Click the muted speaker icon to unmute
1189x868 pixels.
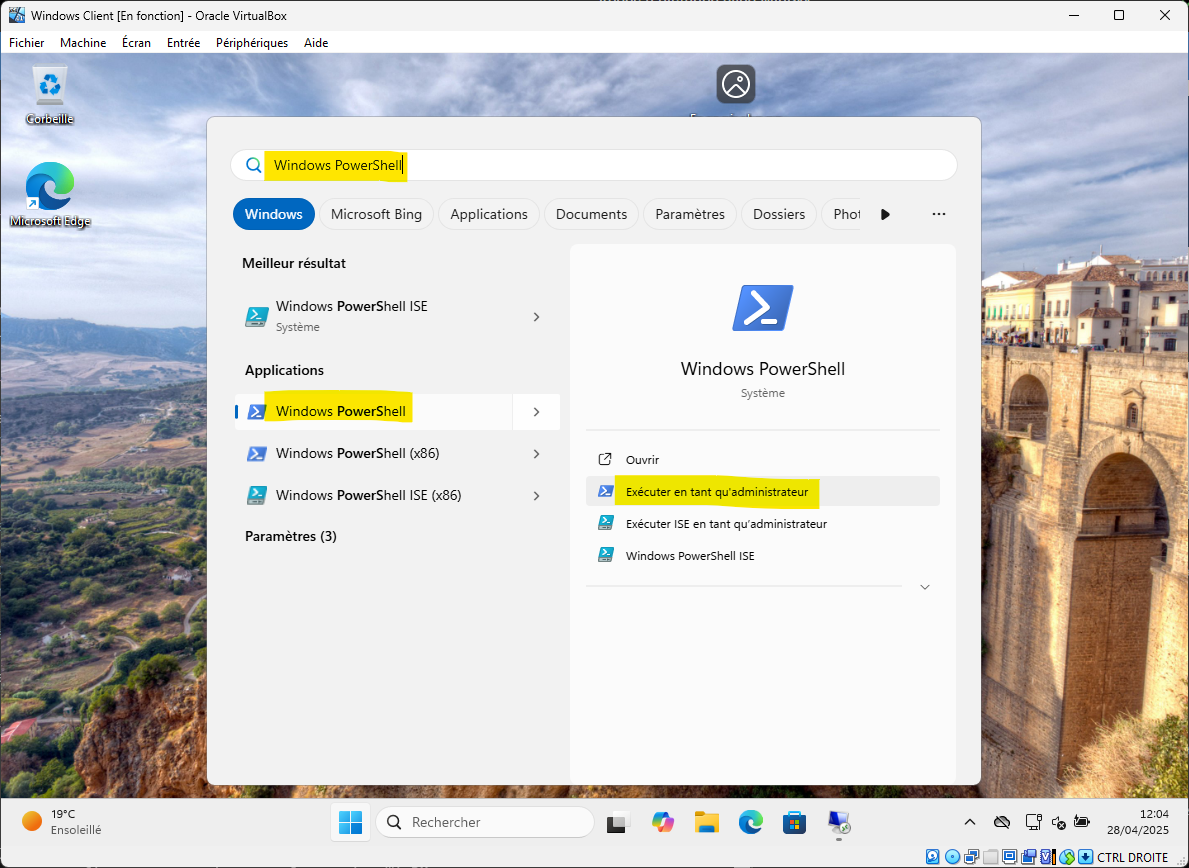[x=1058, y=821]
